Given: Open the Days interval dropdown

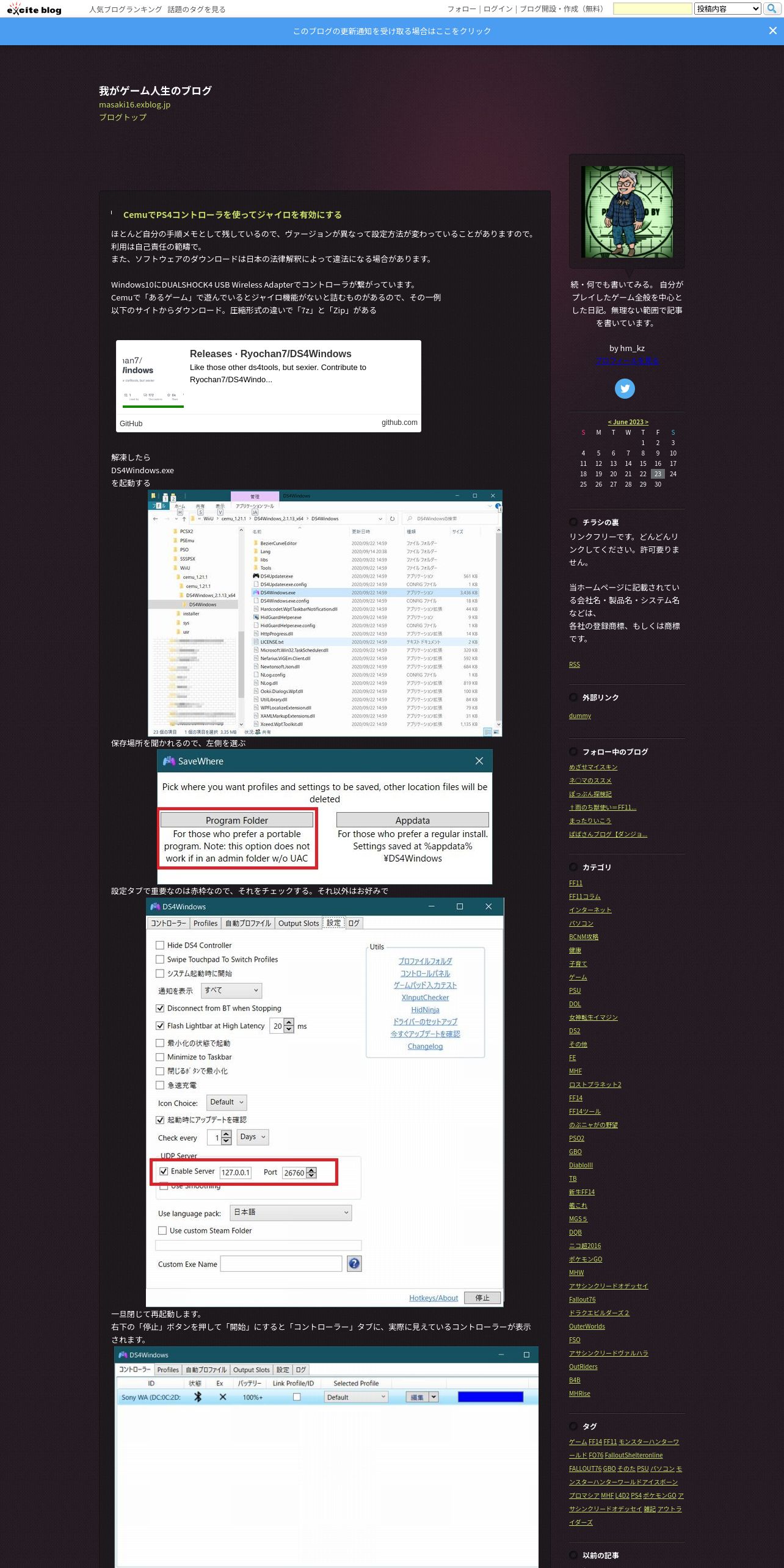Looking at the screenshot, I should (253, 1137).
